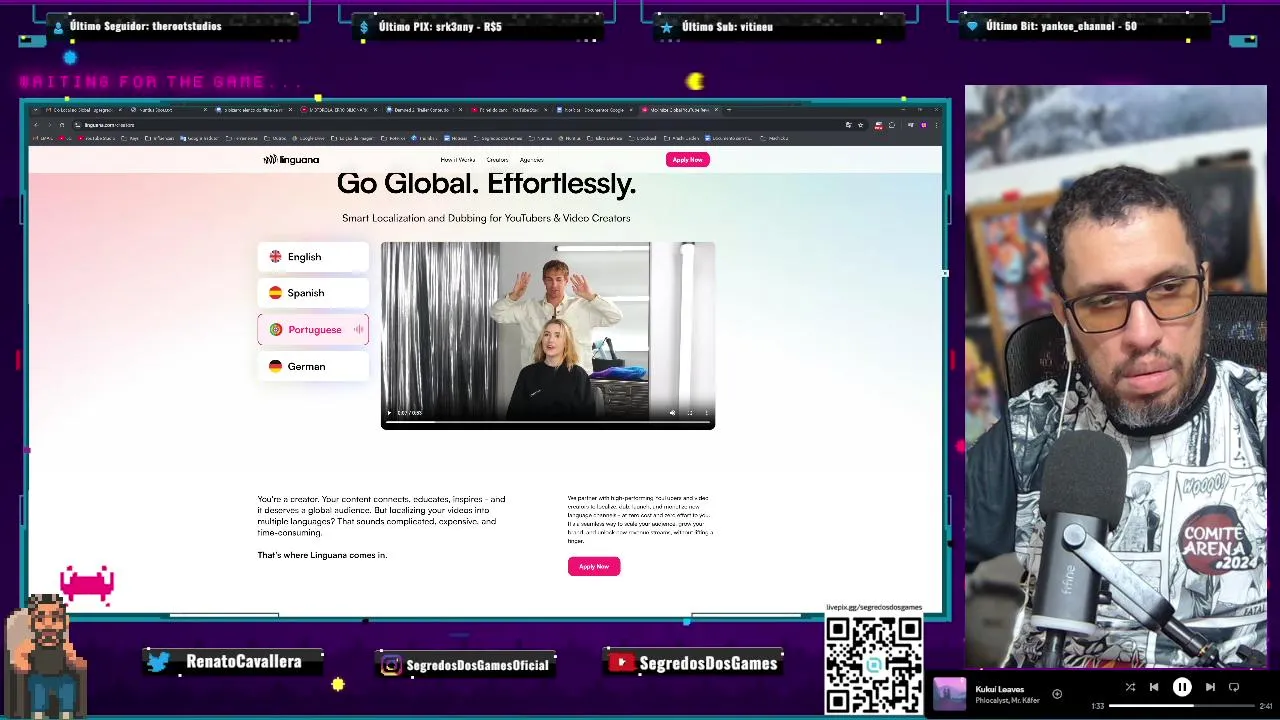
Task: Switch to the first browser tab
Action: (83, 110)
